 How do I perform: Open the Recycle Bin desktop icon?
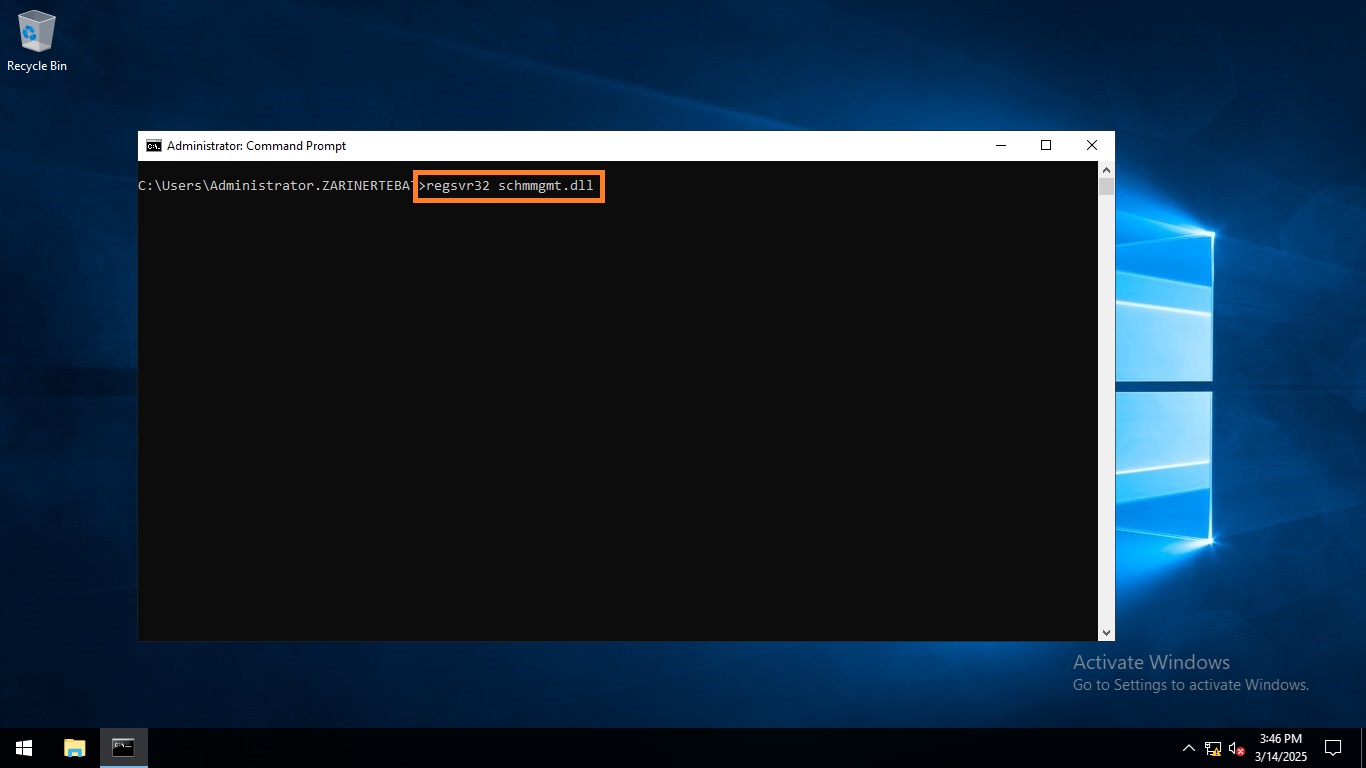coord(37,41)
